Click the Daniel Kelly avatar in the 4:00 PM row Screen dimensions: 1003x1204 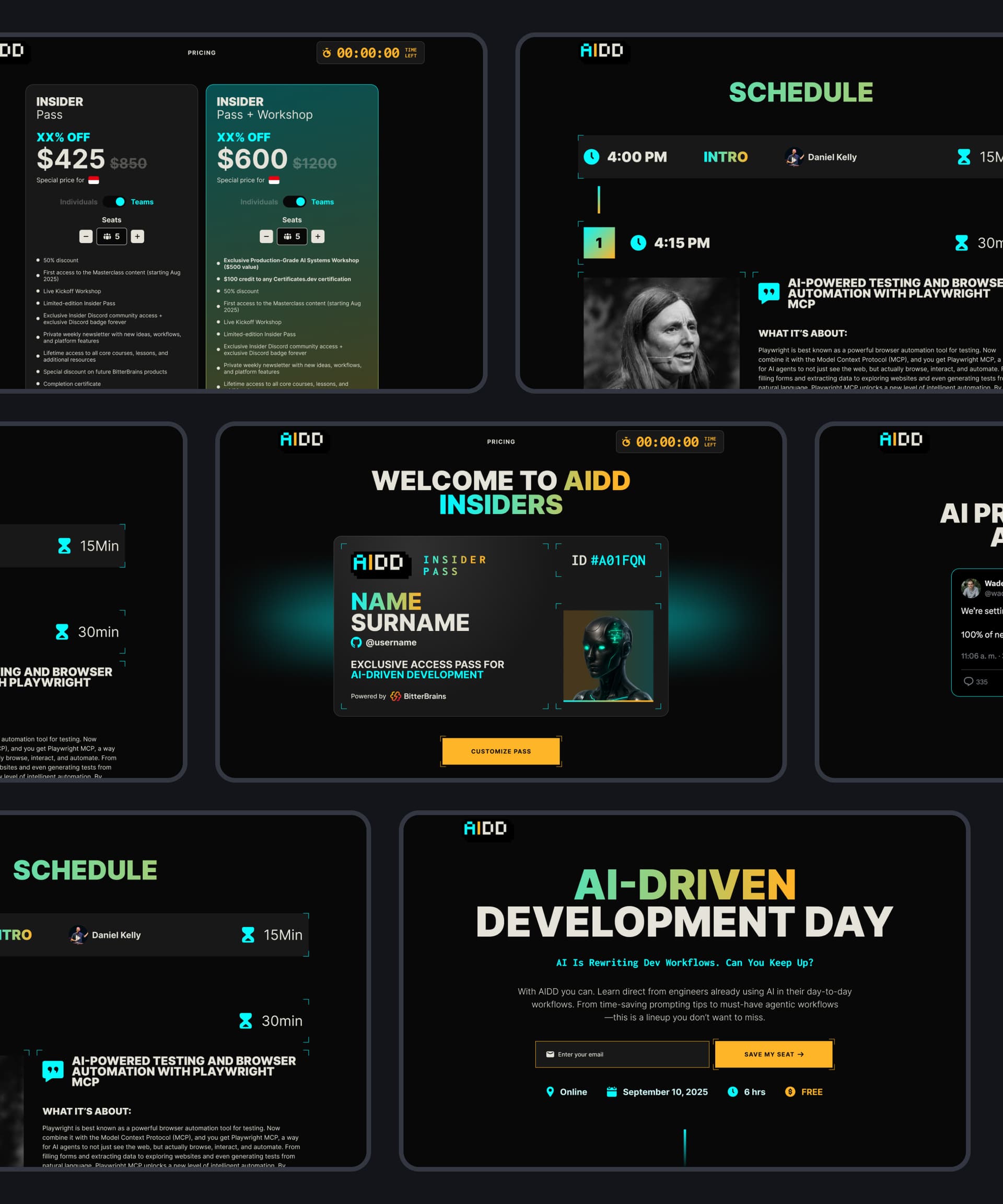coord(794,157)
